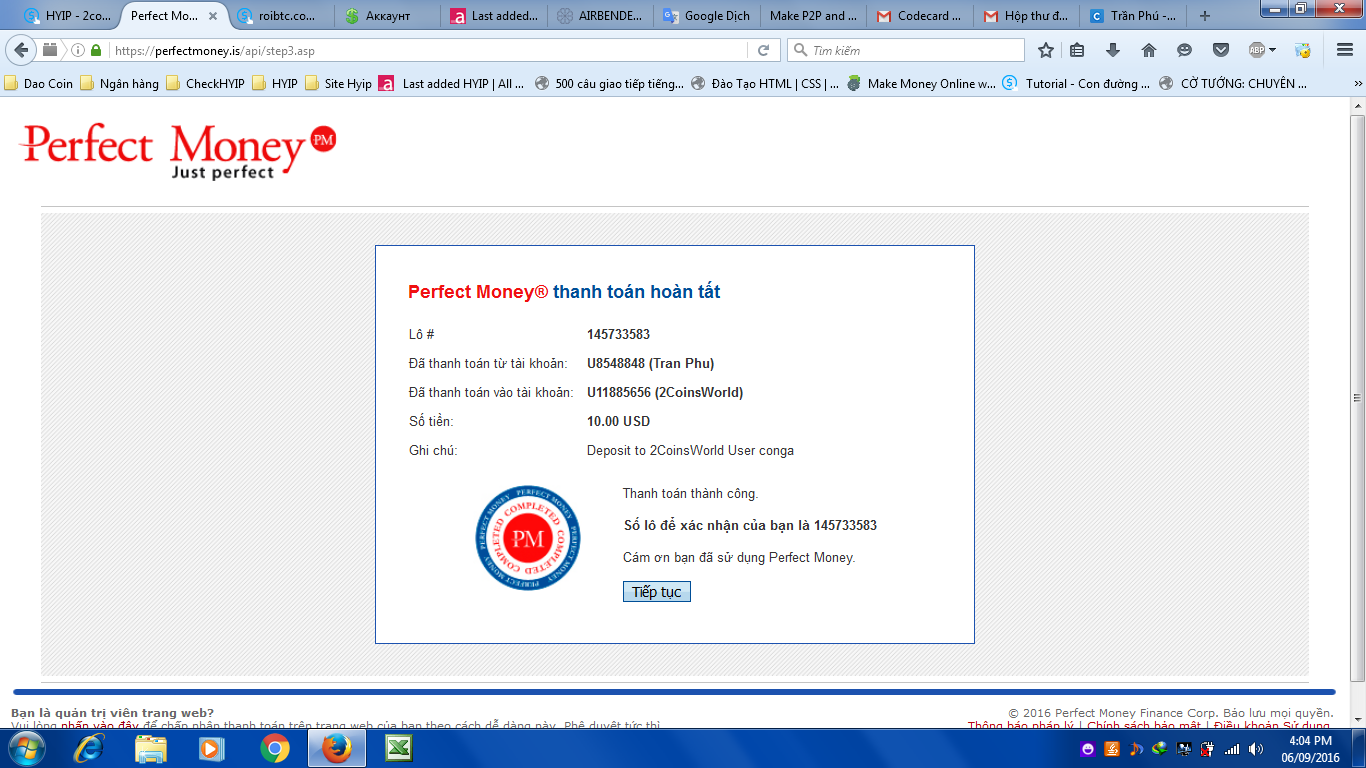The width and height of the screenshot is (1366, 768).
Task: Click the green padlock in the address bar
Action: click(x=96, y=50)
